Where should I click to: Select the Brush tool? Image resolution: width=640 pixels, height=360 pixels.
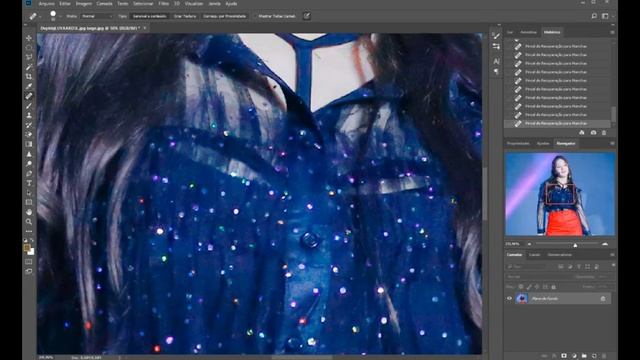(x=29, y=106)
